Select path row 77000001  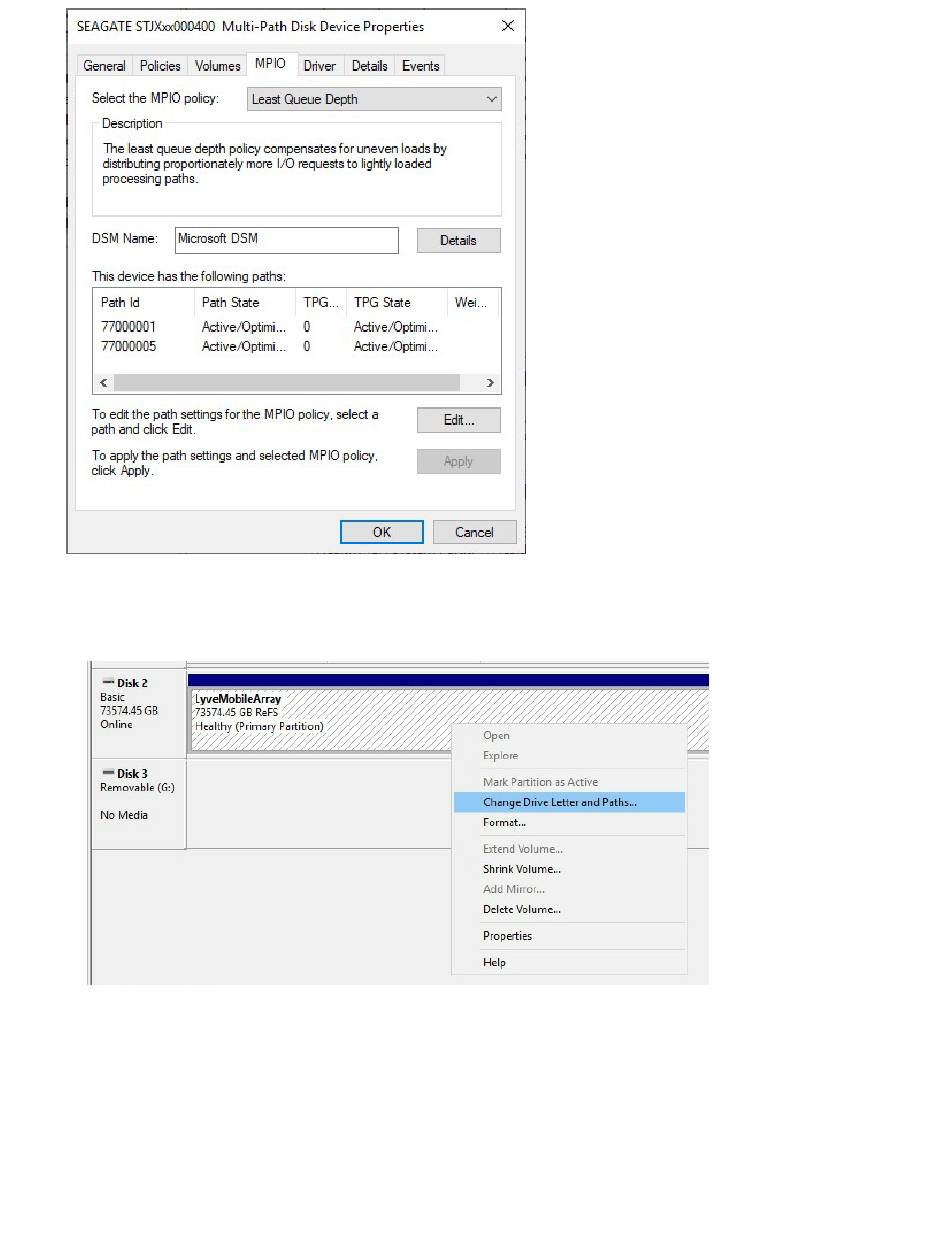pyautogui.click(x=296, y=327)
